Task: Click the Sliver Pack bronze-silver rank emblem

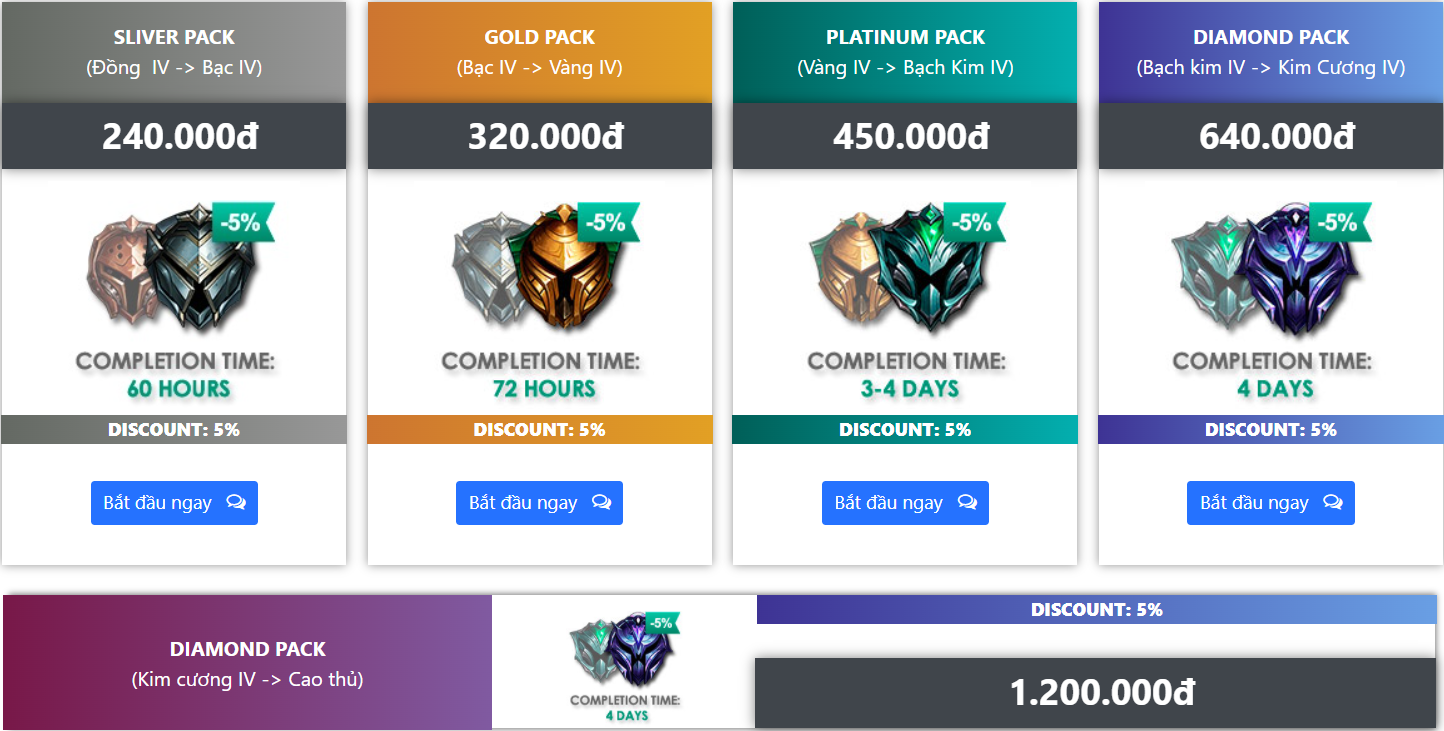Action: click(x=172, y=267)
